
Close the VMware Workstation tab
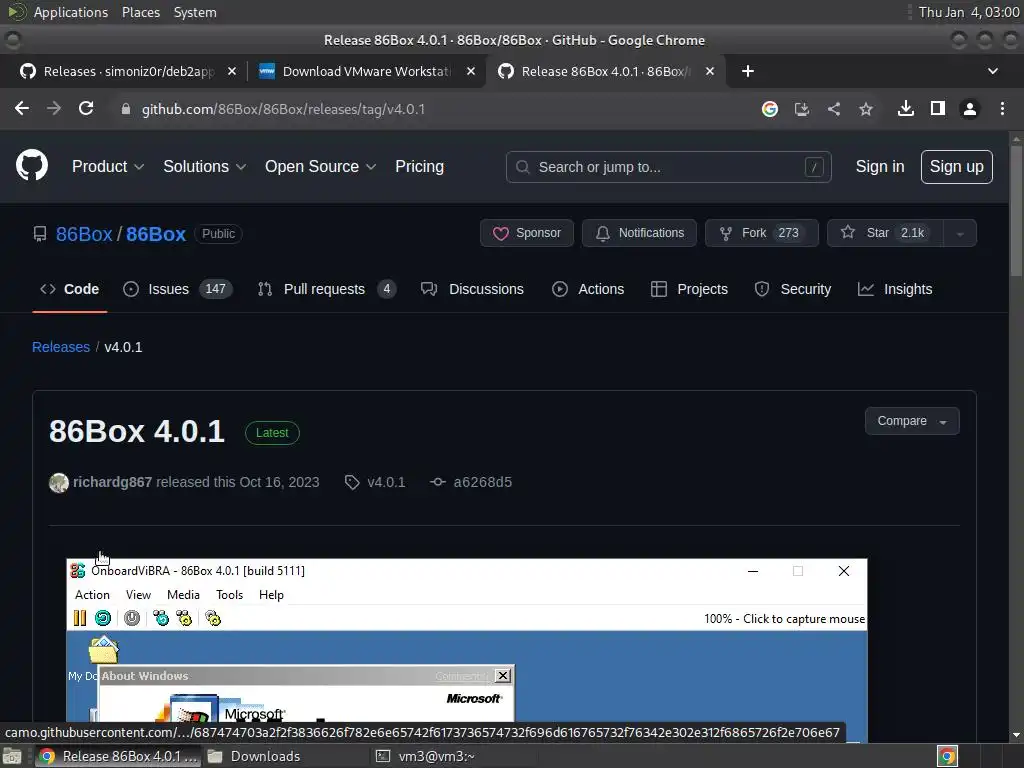[471, 71]
